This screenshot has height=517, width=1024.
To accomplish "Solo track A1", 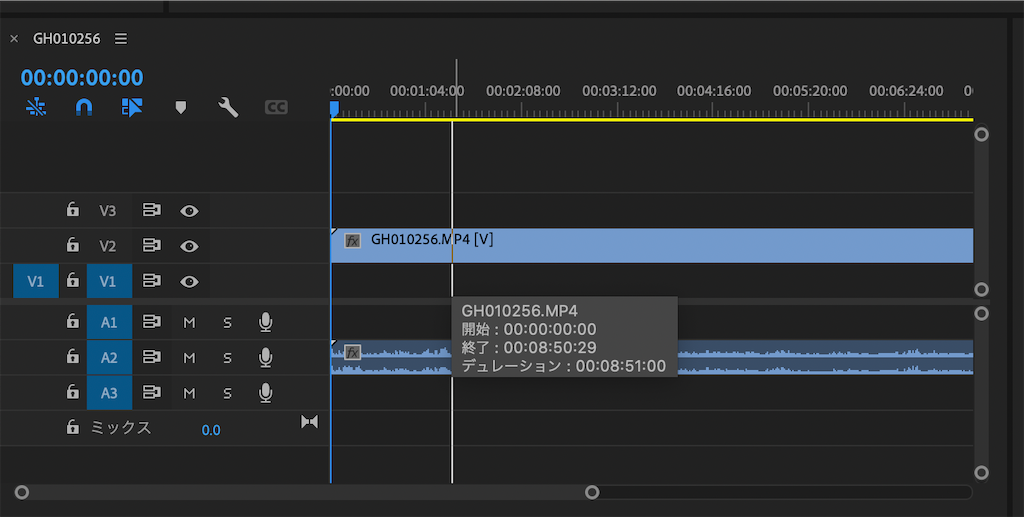I will coord(227,322).
